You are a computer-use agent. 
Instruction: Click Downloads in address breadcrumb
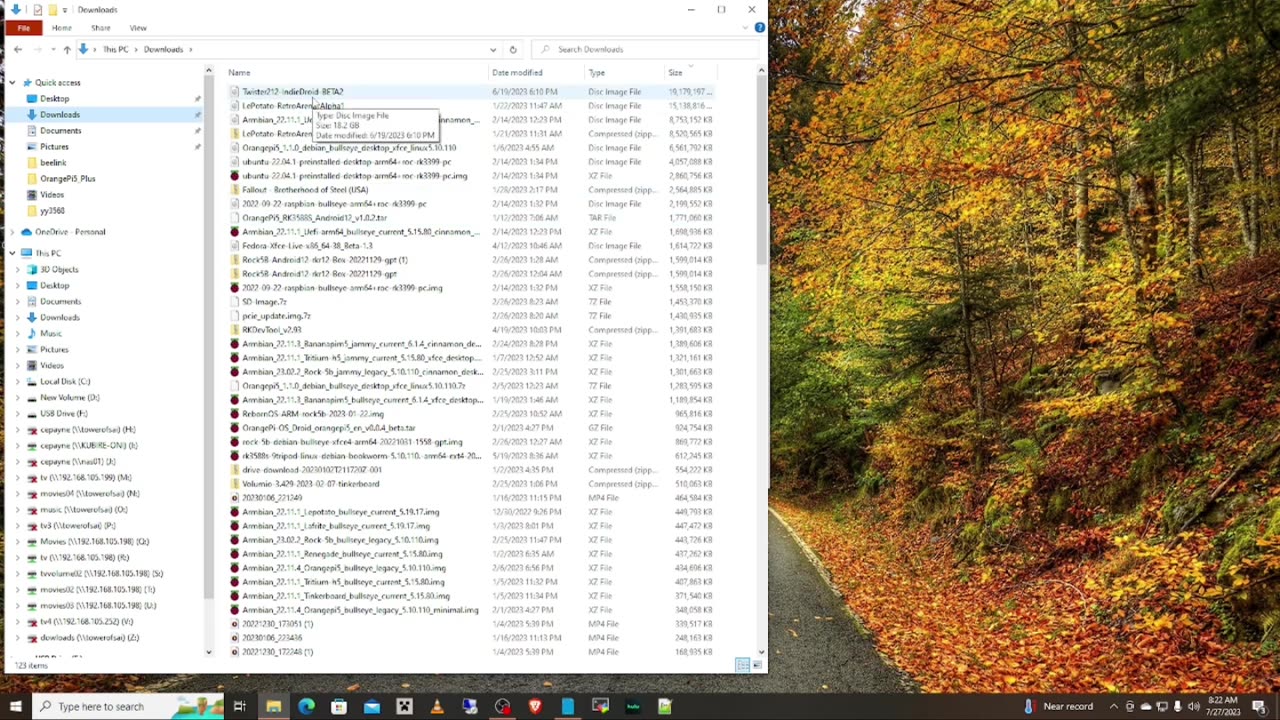pos(163,49)
